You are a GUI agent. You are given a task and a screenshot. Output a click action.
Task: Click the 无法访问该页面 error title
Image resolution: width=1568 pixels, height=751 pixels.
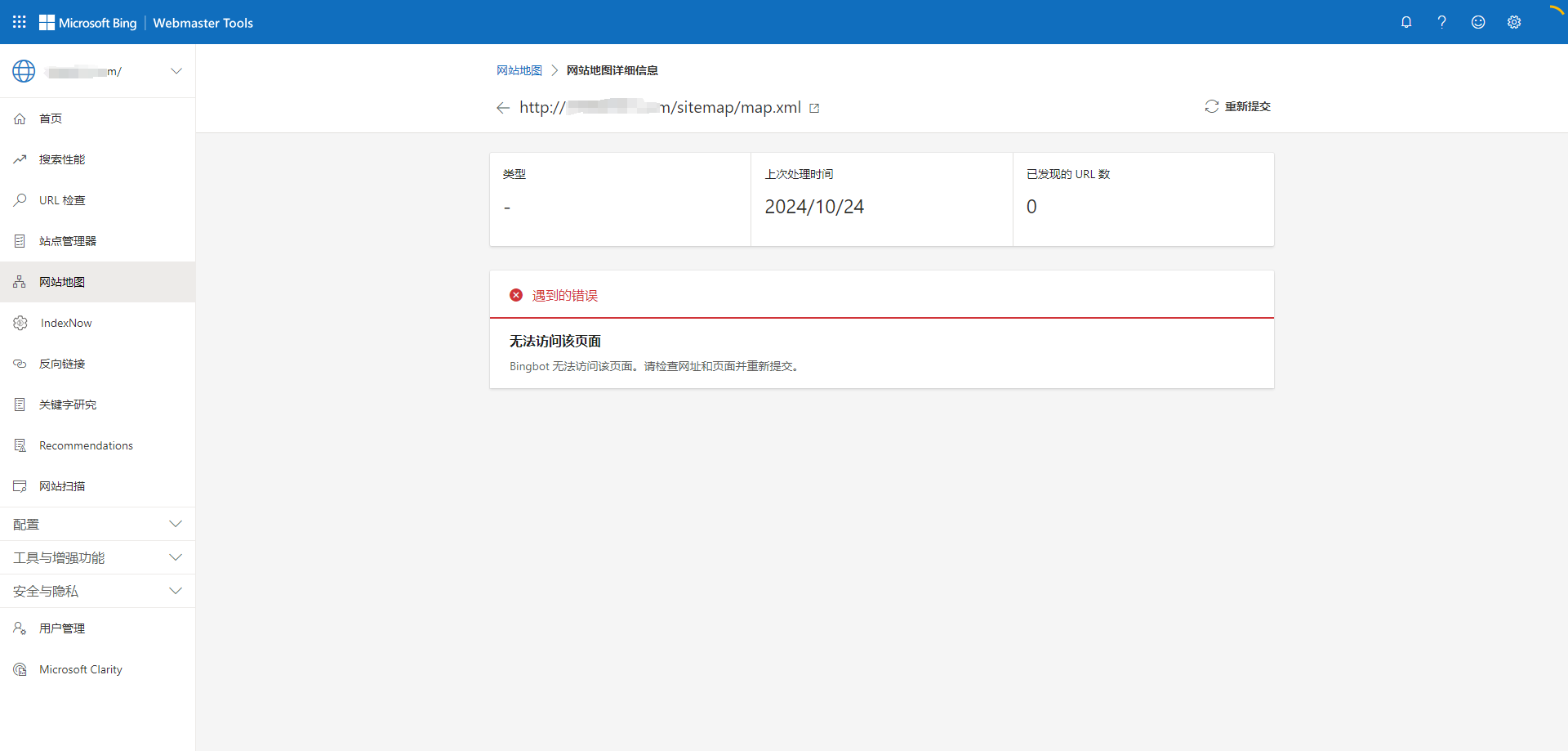pos(555,341)
